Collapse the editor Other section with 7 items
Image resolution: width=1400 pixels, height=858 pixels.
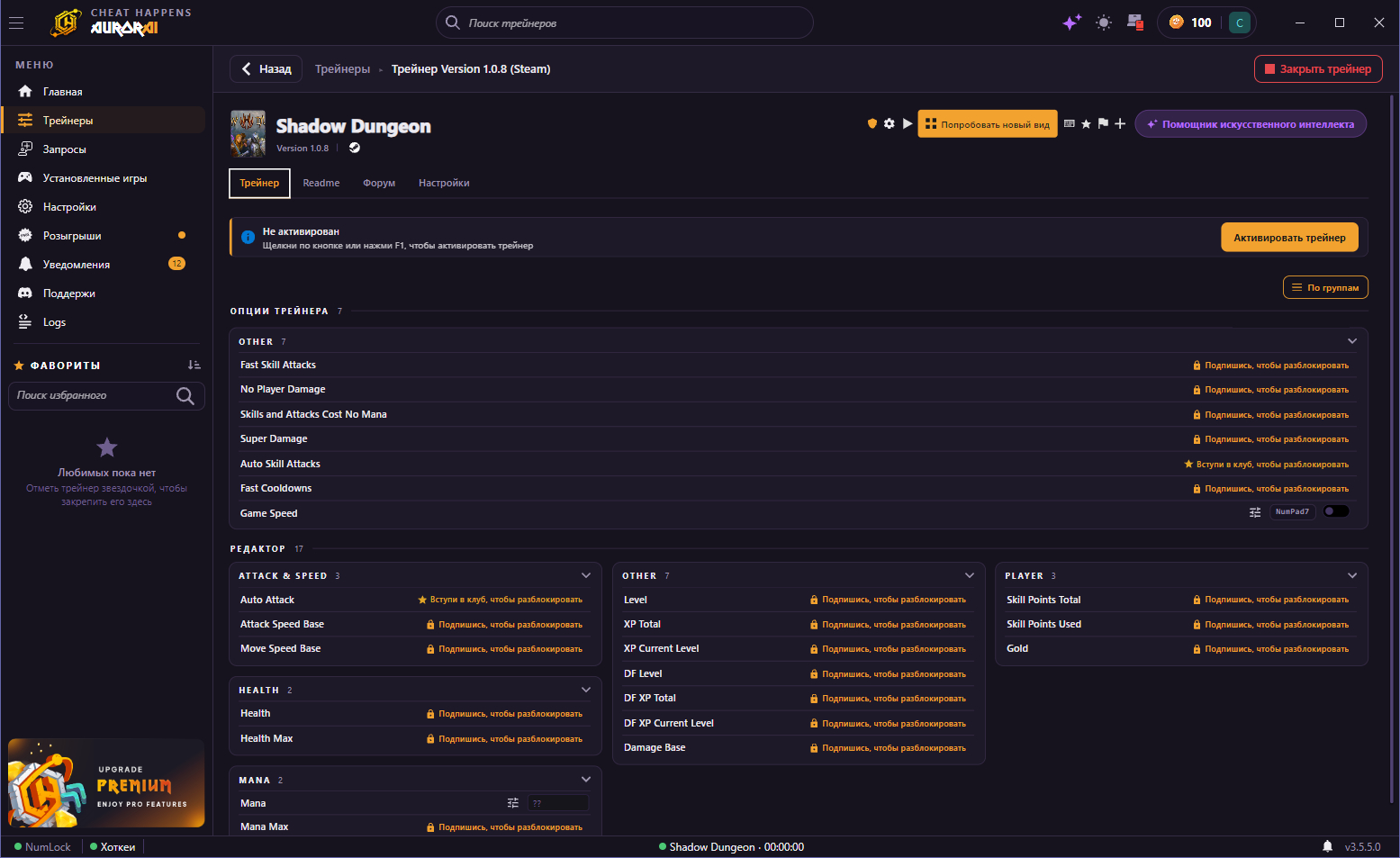click(970, 575)
